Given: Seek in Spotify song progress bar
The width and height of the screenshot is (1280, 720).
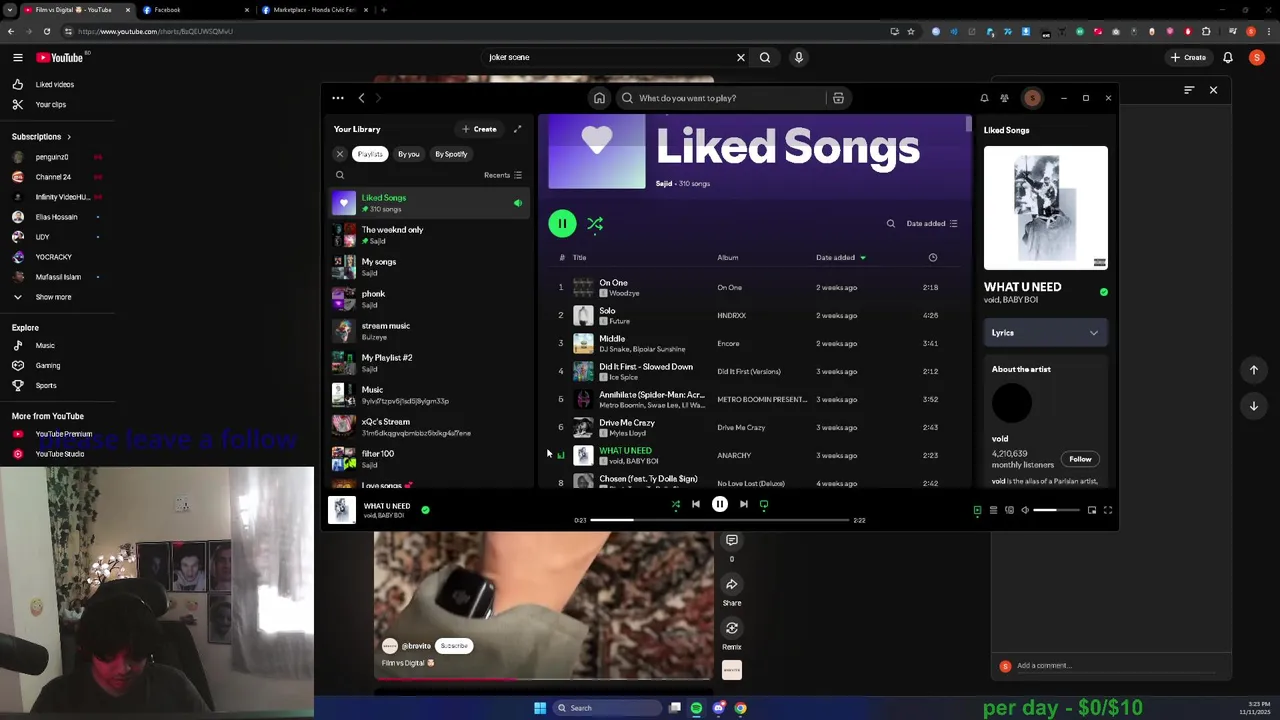Looking at the screenshot, I should (x=719, y=520).
